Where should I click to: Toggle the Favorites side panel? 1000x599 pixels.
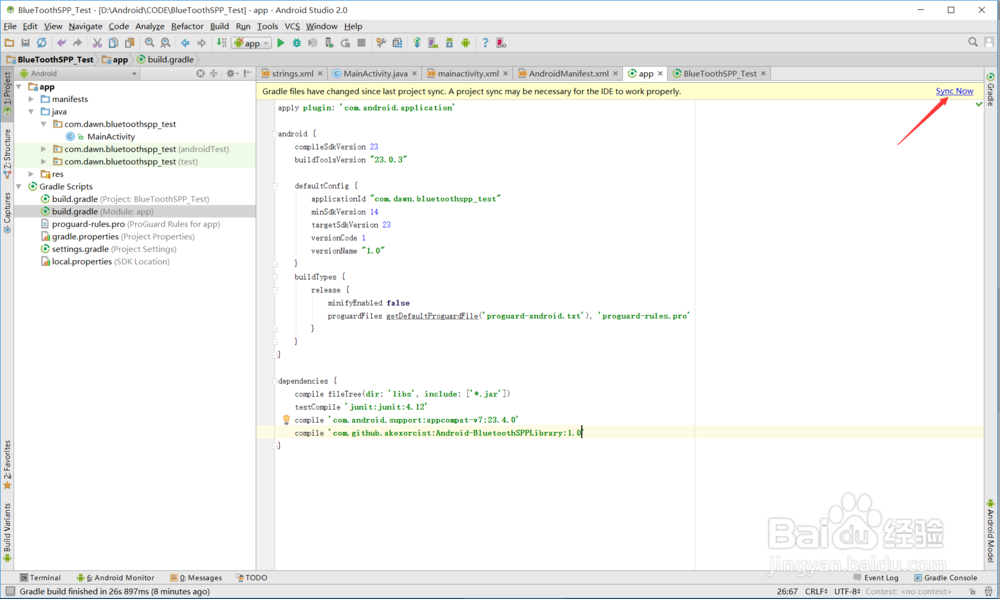pyautogui.click(x=7, y=465)
